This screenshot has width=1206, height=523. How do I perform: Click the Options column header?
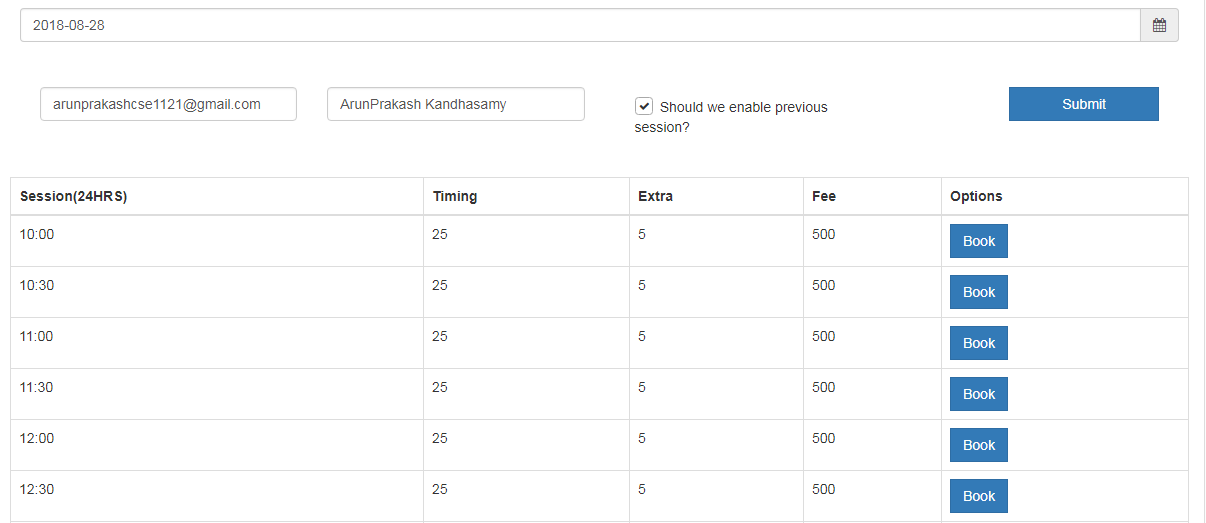(x=976, y=196)
